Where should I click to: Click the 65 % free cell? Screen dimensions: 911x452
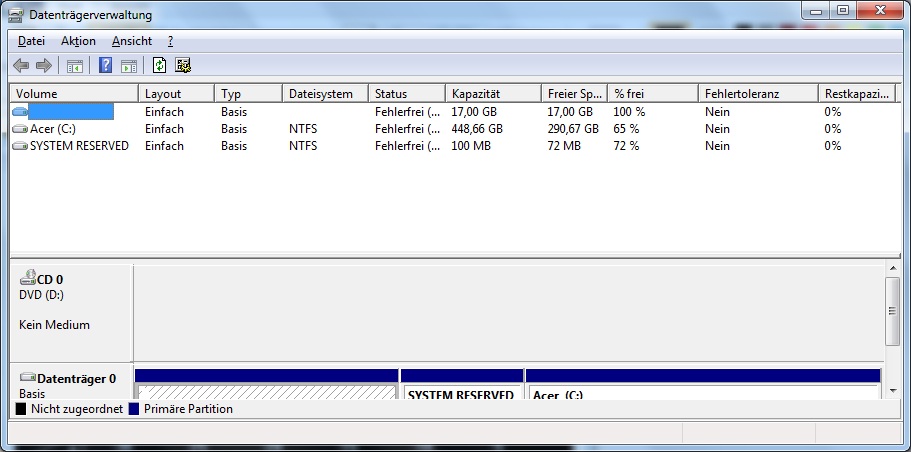point(626,129)
